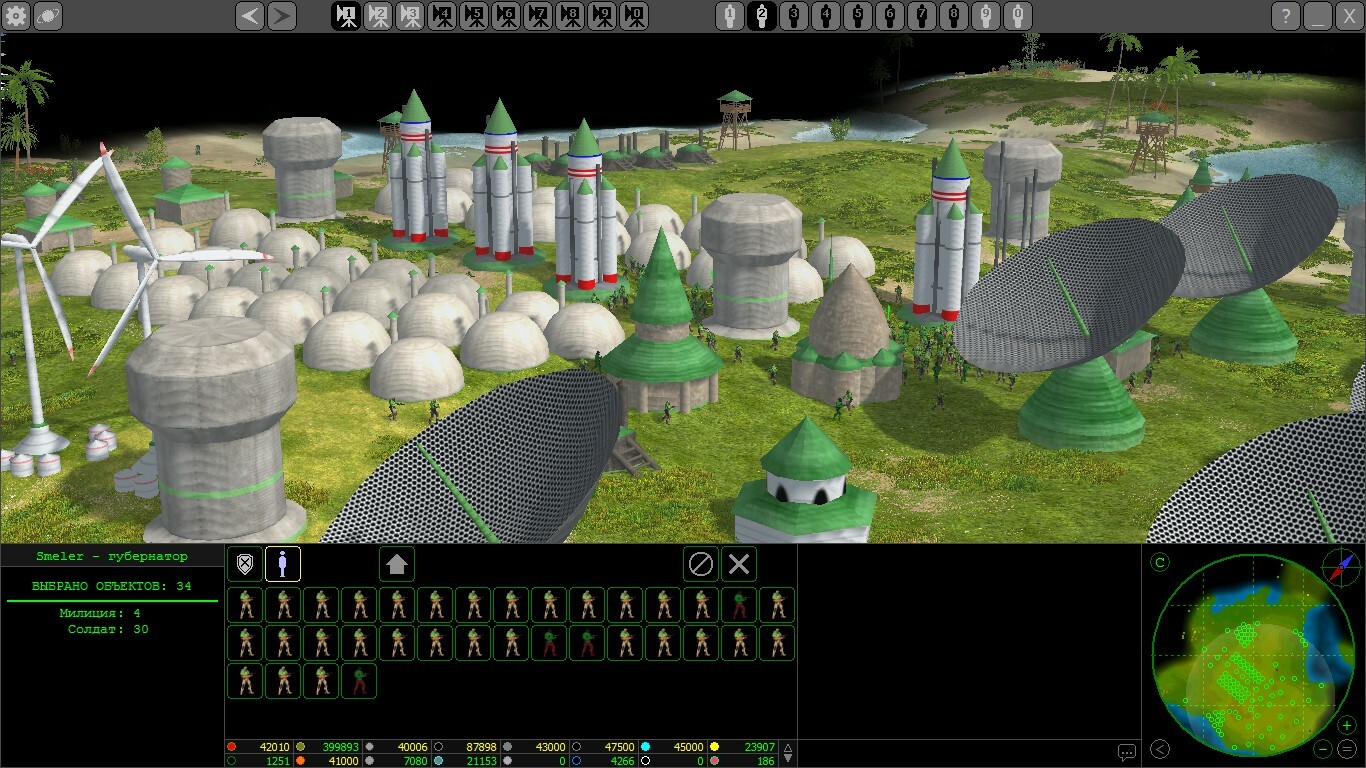
Task: Select first soldier in selection grid
Action: click(245, 605)
